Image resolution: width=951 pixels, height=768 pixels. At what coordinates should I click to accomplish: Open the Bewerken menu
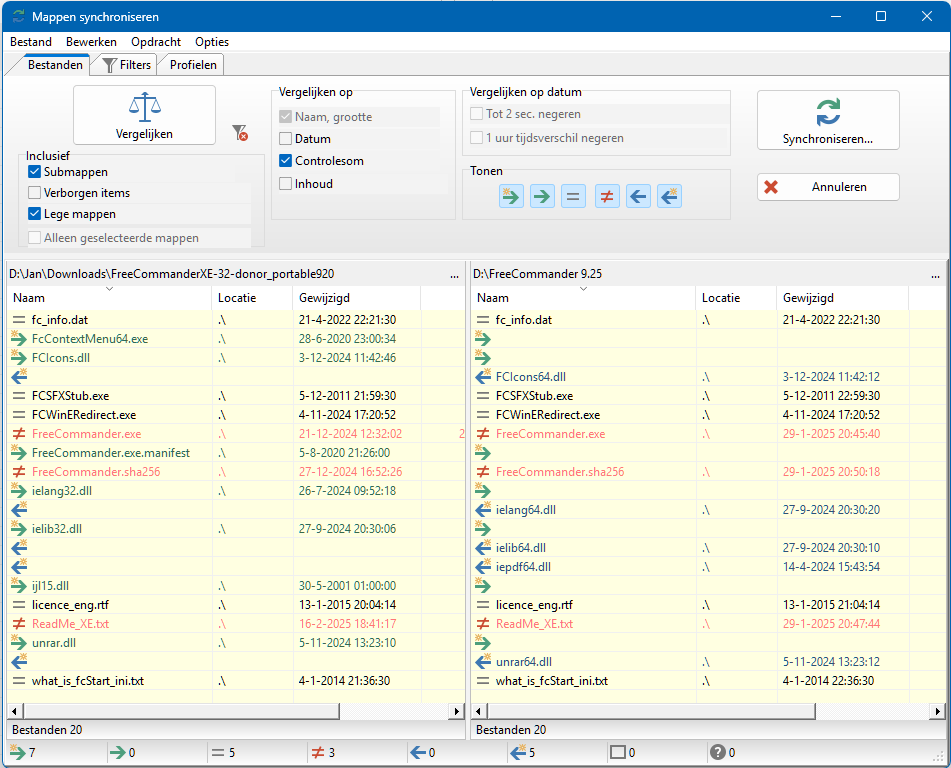pos(91,42)
